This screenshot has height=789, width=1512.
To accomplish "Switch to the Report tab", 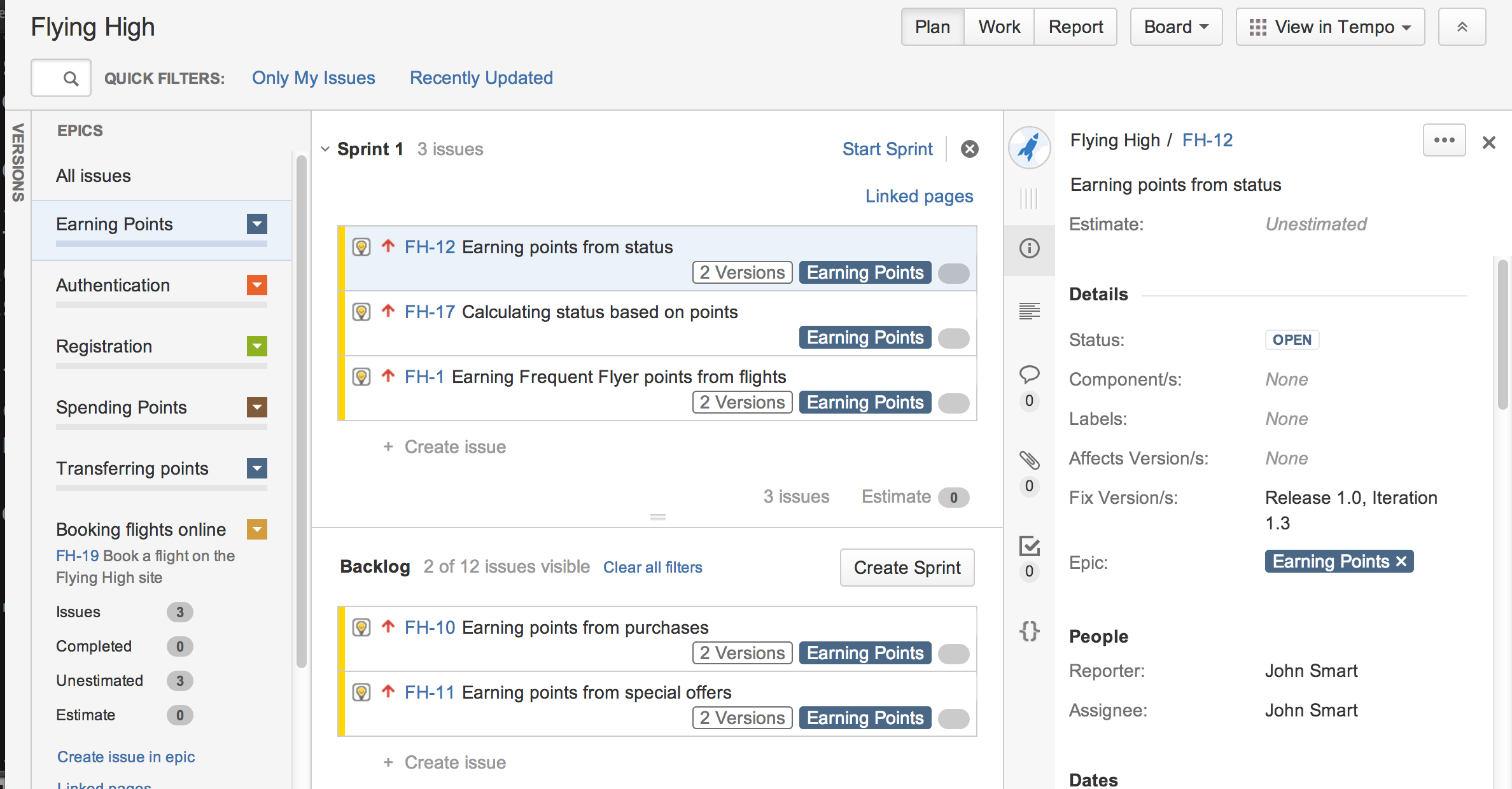I will click(x=1075, y=27).
